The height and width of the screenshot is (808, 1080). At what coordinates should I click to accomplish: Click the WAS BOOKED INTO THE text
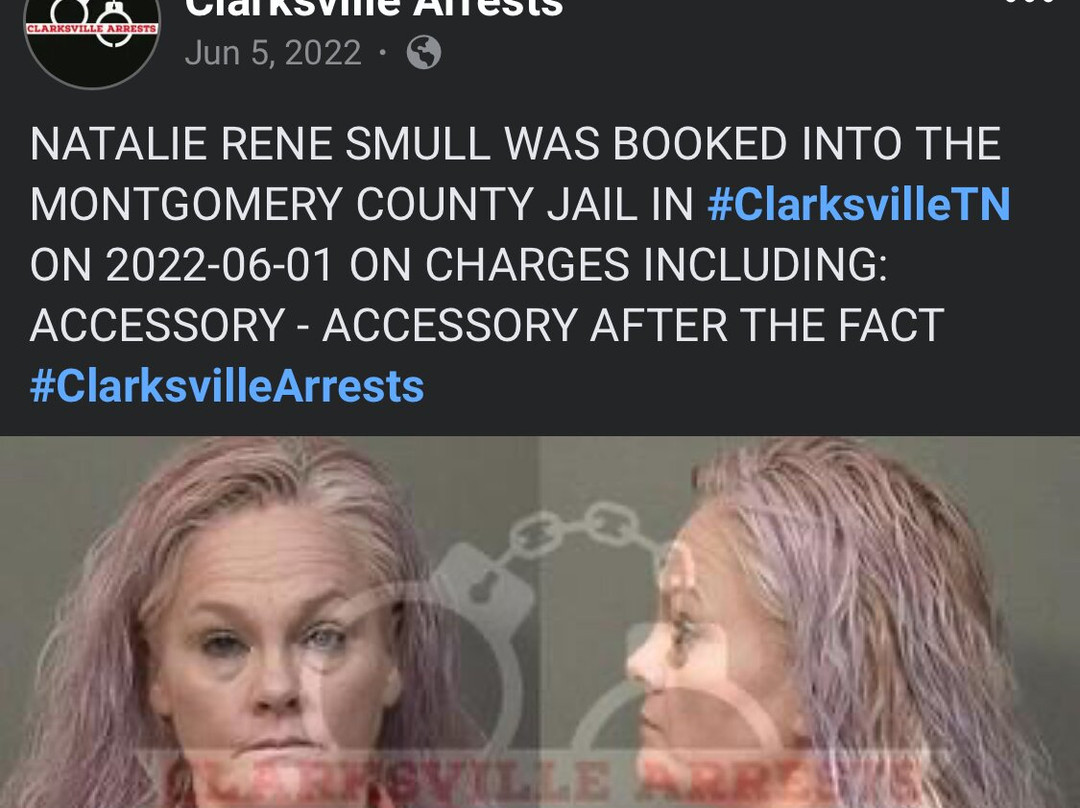click(752, 144)
